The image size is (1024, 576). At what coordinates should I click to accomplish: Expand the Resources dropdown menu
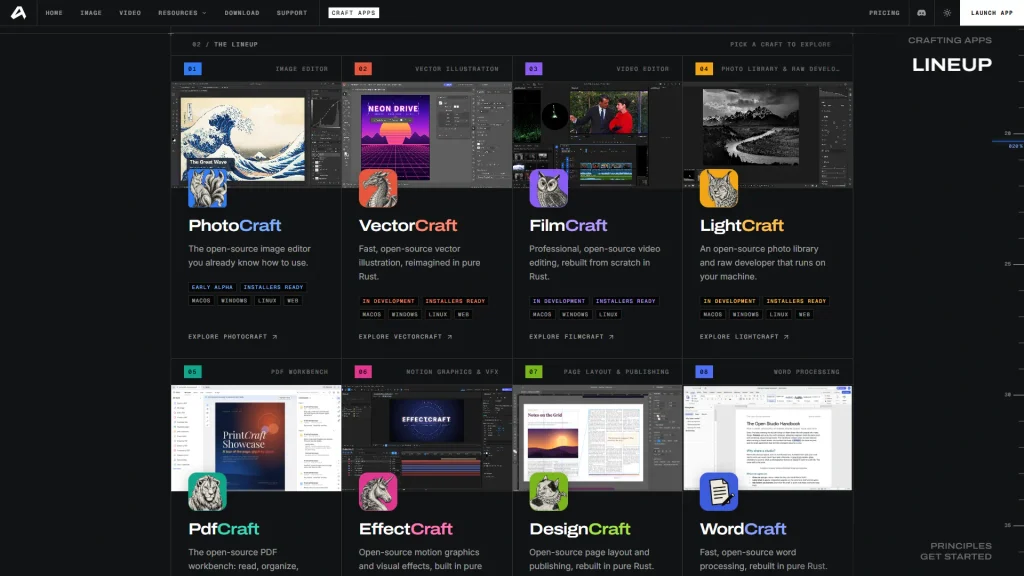[182, 13]
